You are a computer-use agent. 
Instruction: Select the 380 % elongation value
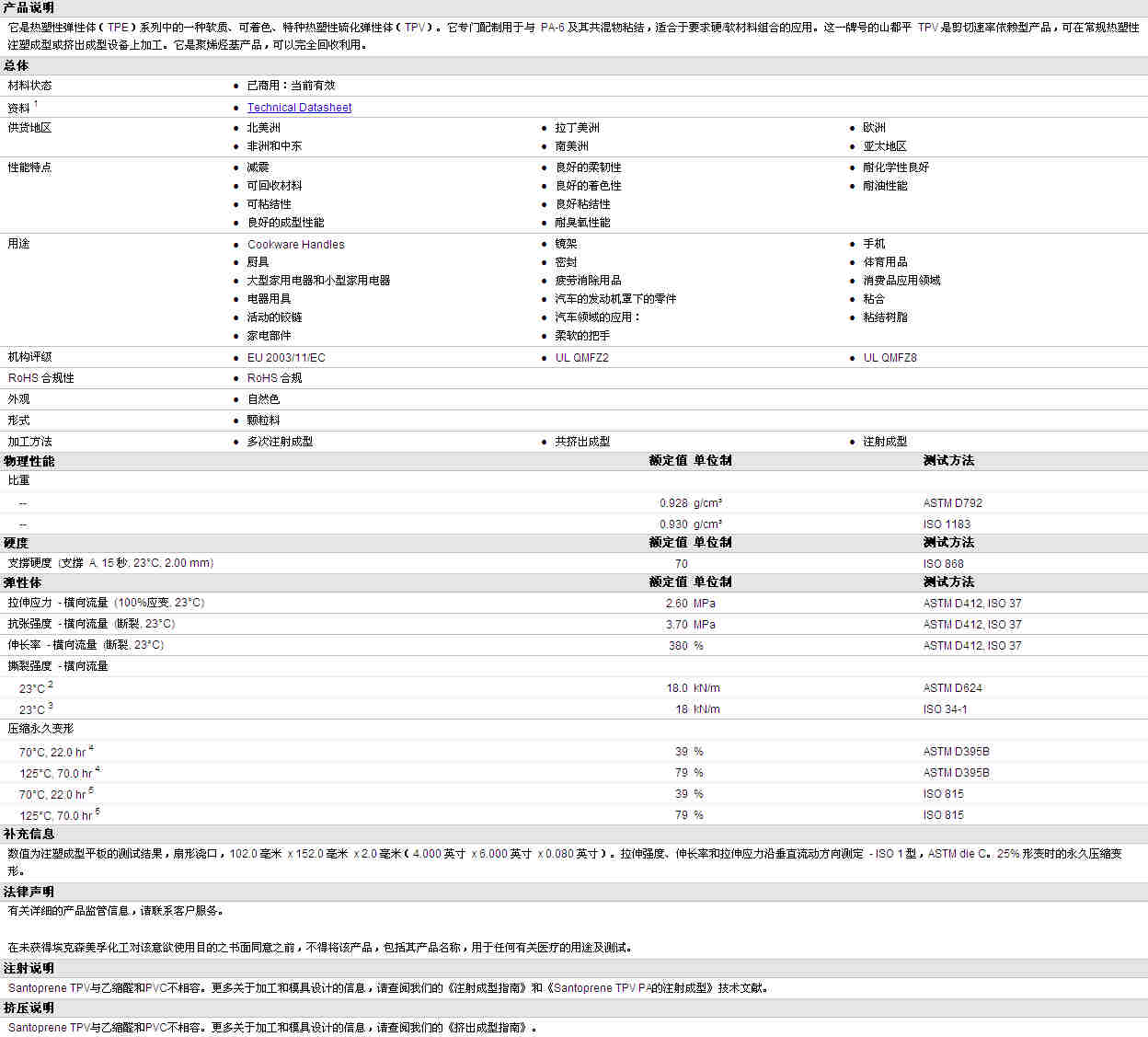[686, 646]
